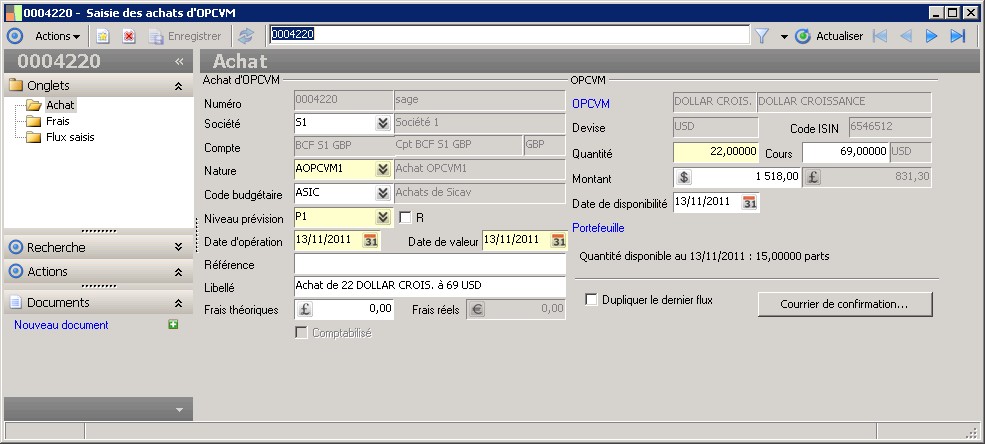The height and width of the screenshot is (444, 985).
Task: Click the OPCVM blue link label
Action: 591,104
